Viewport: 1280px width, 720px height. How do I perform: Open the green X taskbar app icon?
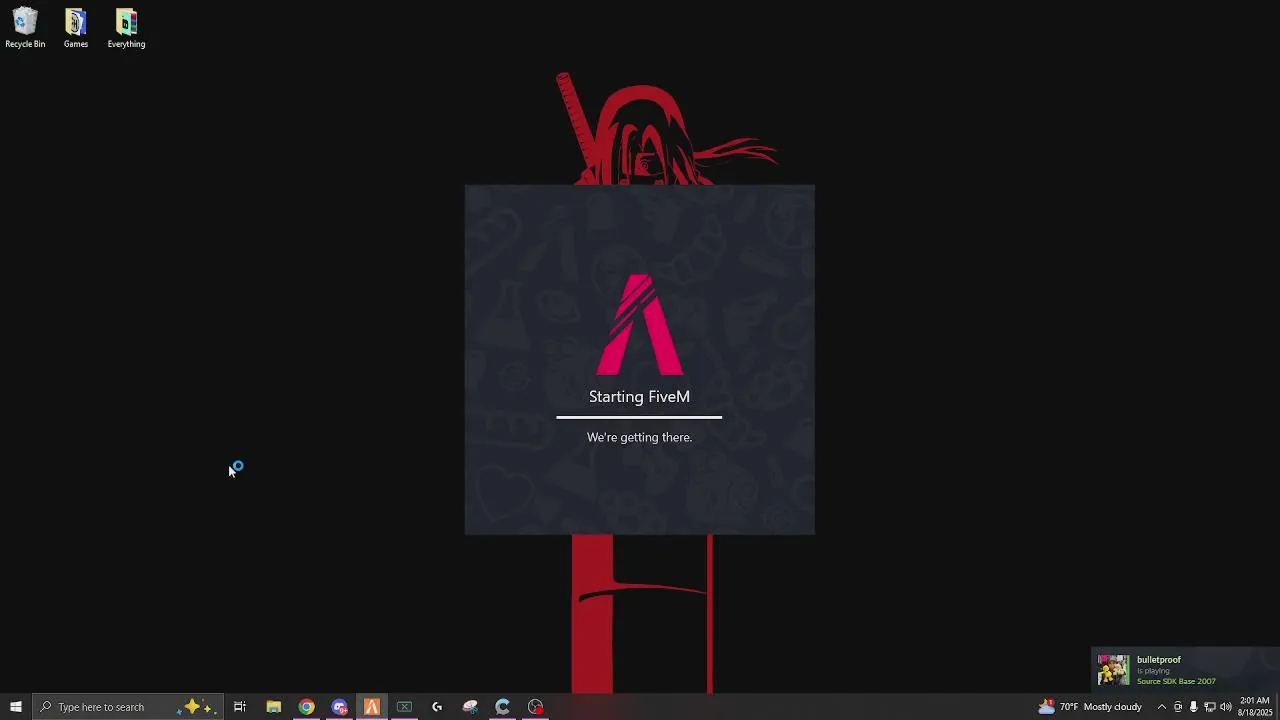[404, 707]
